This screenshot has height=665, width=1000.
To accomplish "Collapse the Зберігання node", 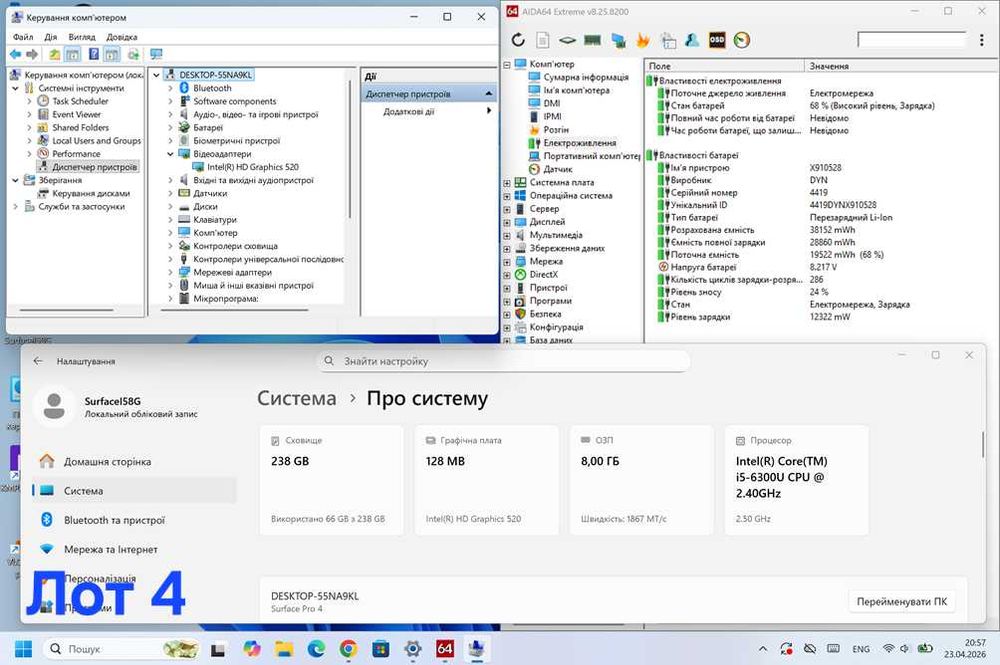I will pyautogui.click(x=15, y=180).
